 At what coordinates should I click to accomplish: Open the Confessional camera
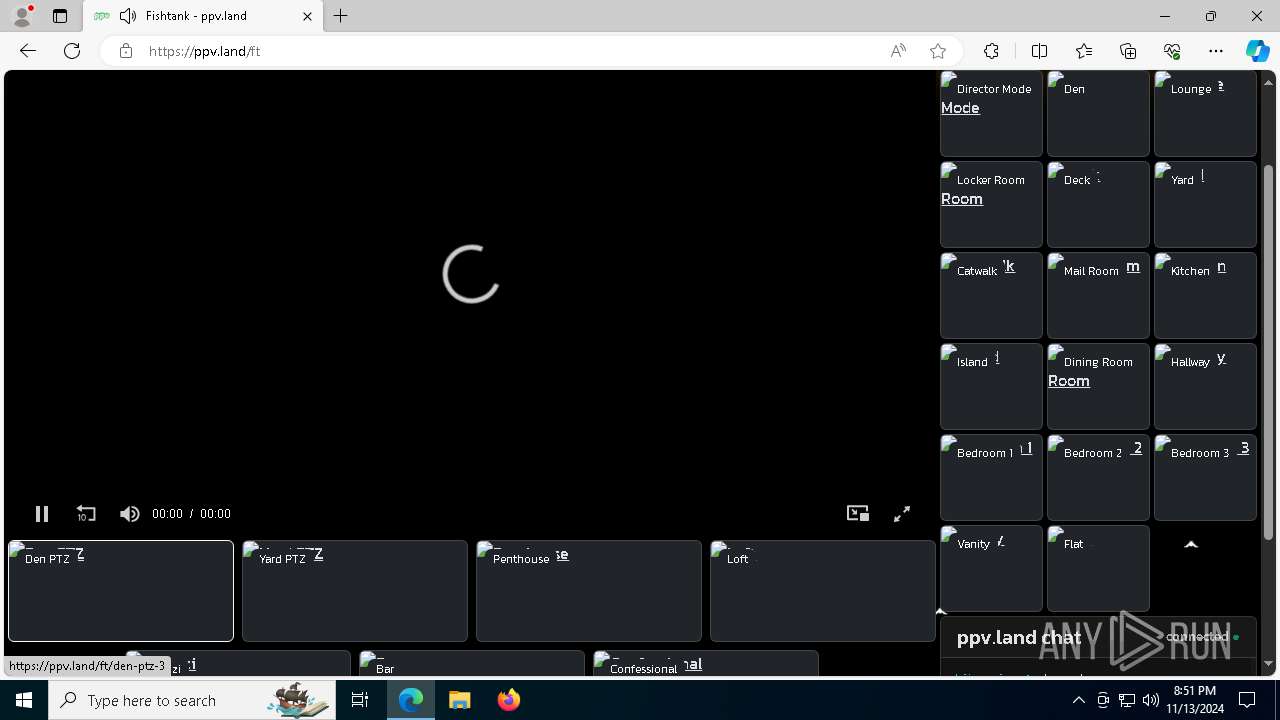(706, 663)
